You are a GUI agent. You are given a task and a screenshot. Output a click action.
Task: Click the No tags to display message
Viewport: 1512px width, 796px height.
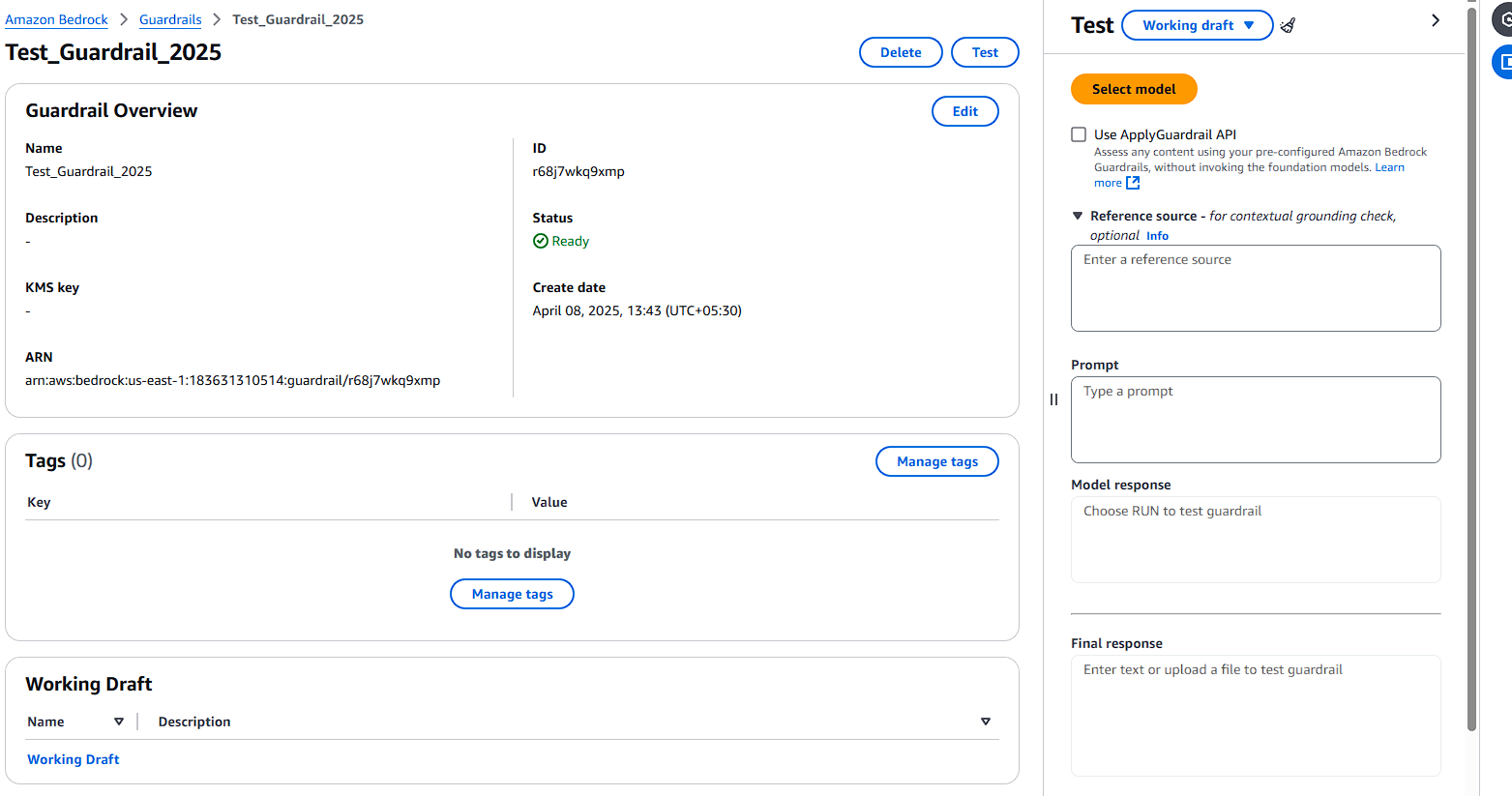(x=512, y=553)
